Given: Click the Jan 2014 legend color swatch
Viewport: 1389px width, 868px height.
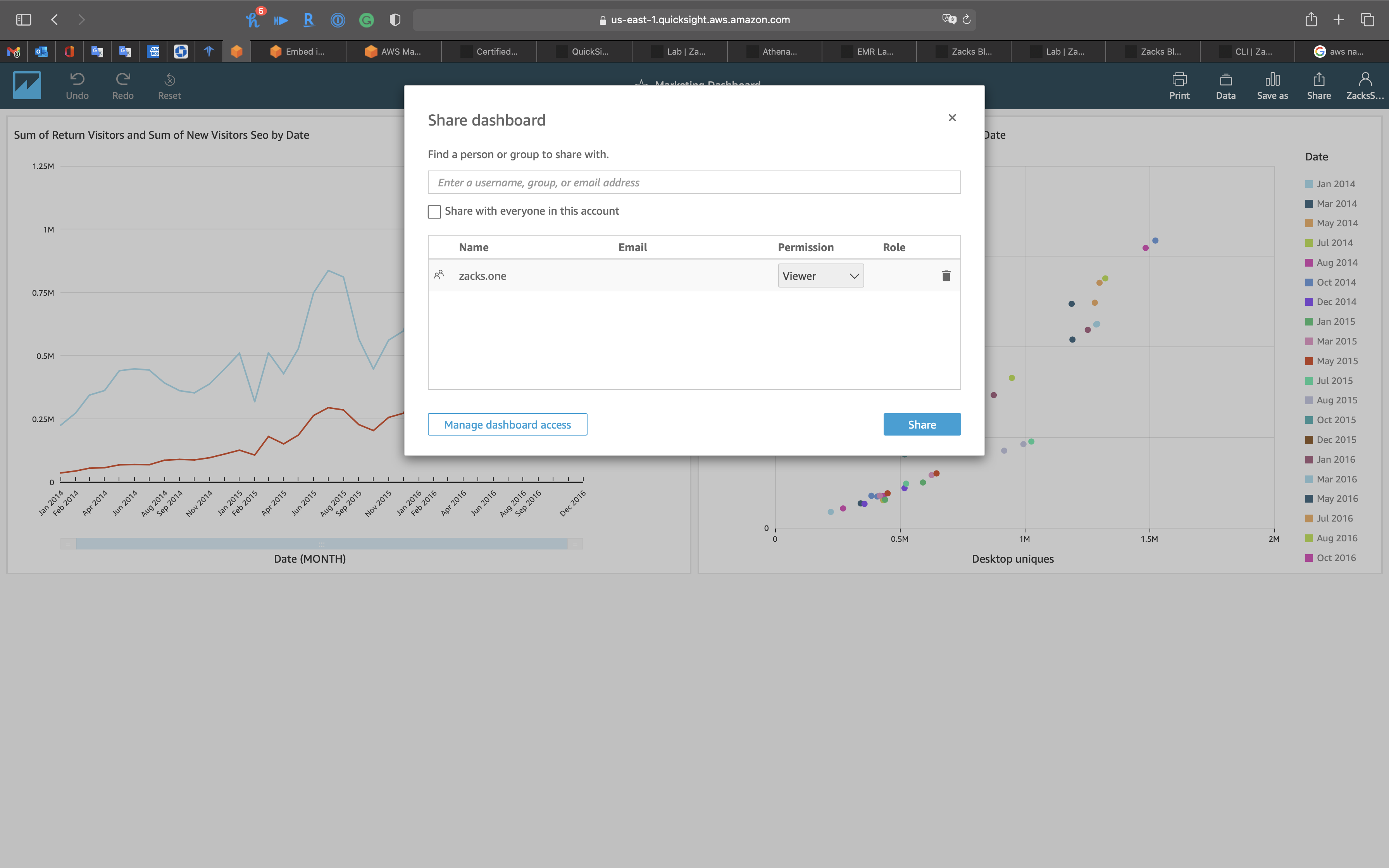Looking at the screenshot, I should pyautogui.click(x=1309, y=184).
